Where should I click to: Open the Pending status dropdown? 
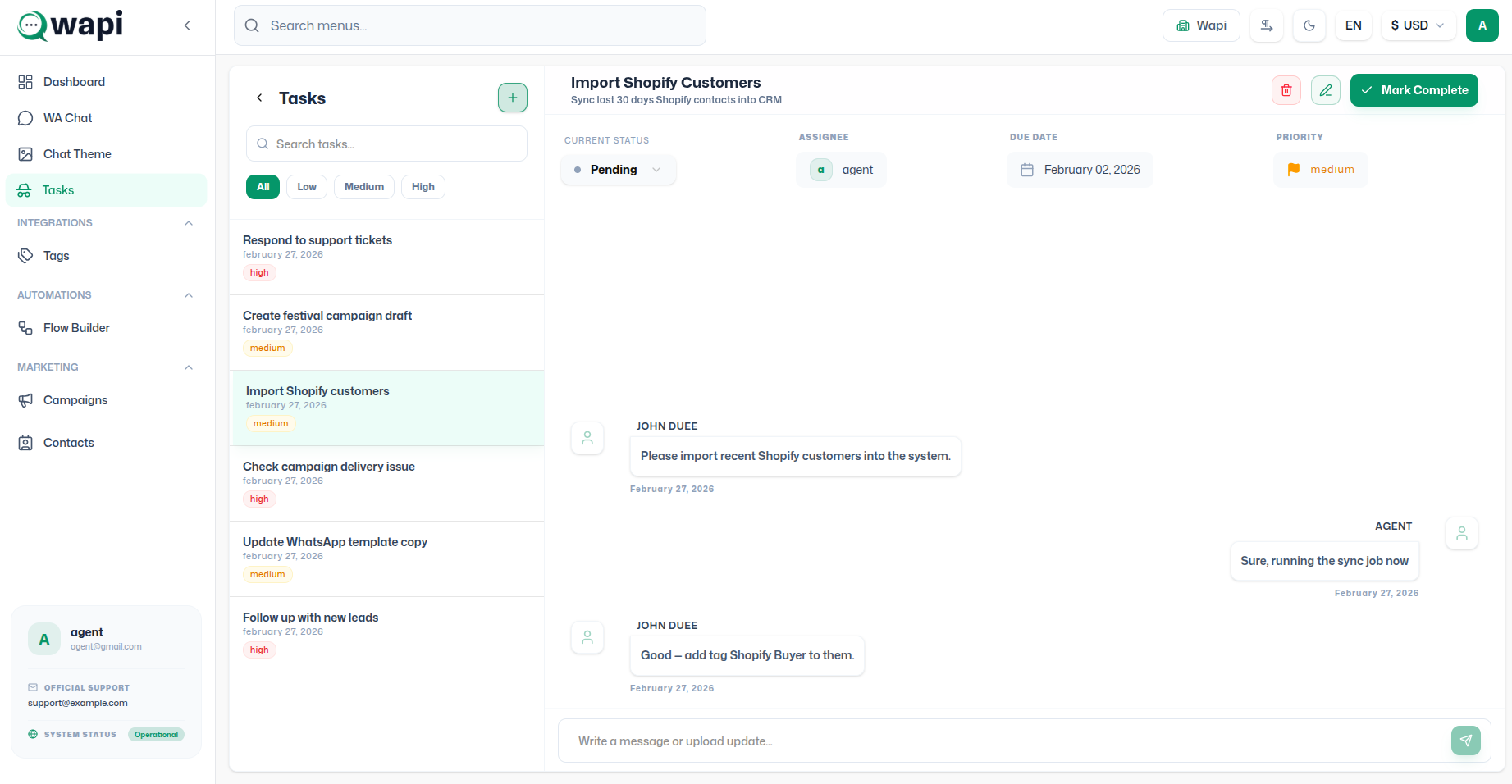(619, 170)
